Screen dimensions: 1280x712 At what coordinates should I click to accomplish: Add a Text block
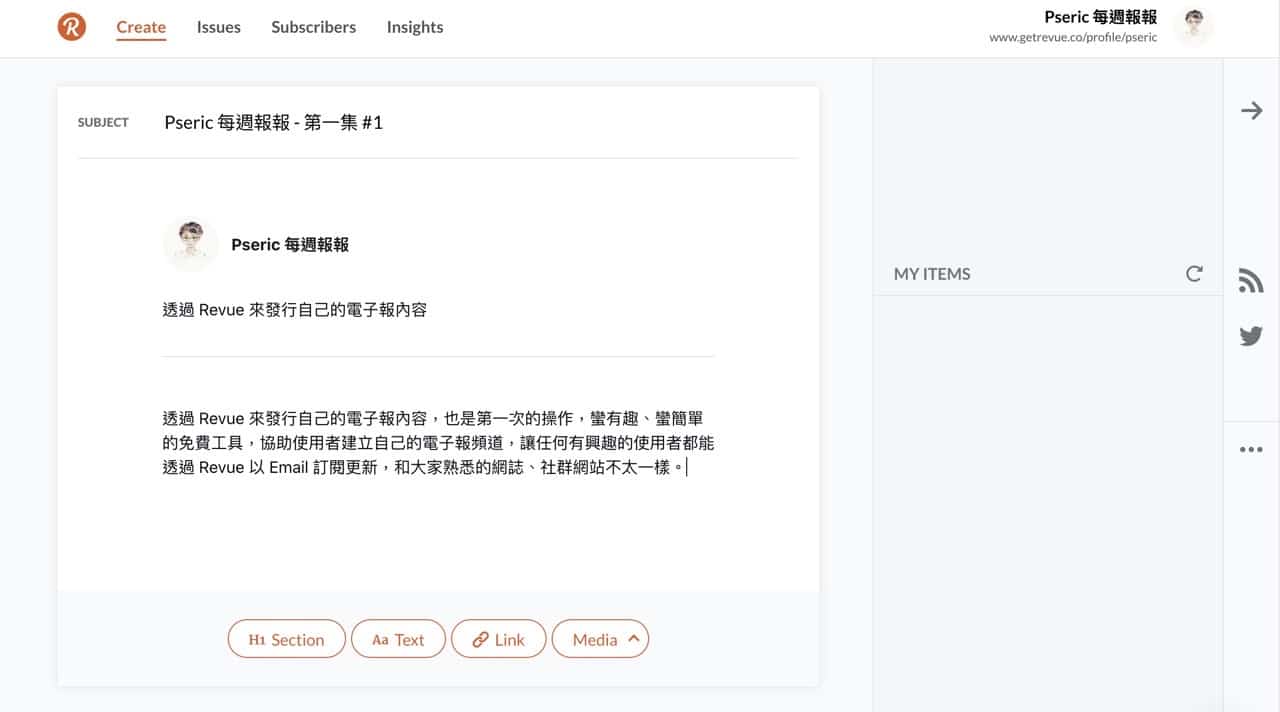(398, 640)
